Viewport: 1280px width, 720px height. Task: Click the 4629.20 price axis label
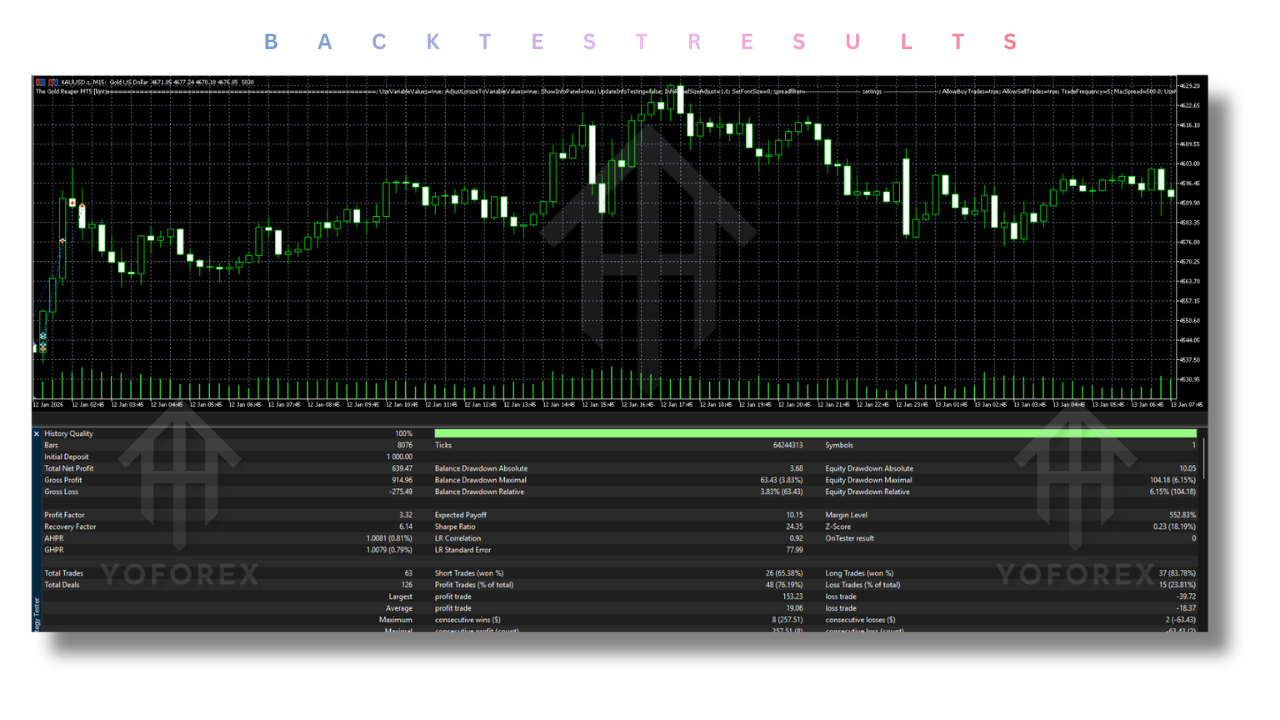click(1190, 86)
